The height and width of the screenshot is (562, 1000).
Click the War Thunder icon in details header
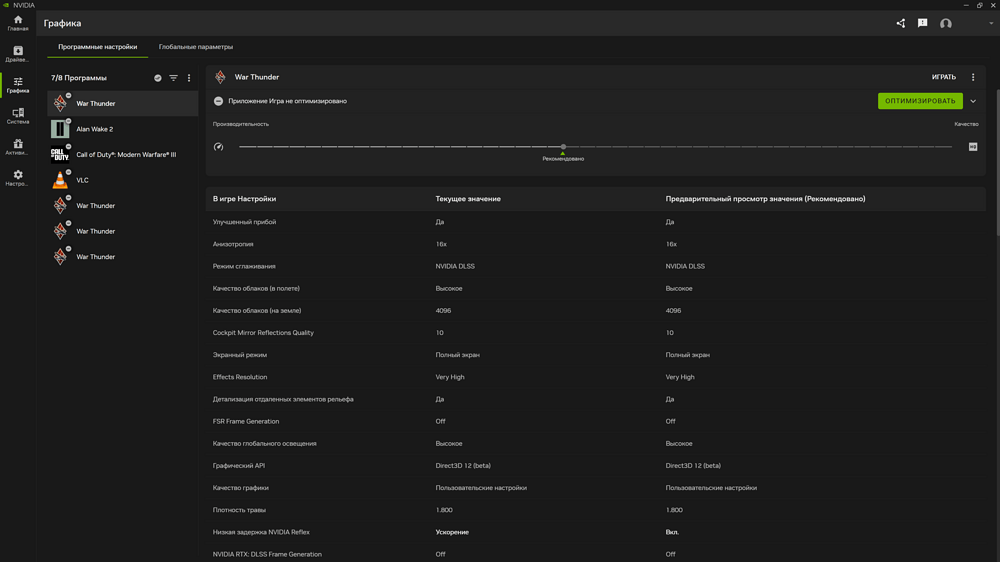pos(220,77)
